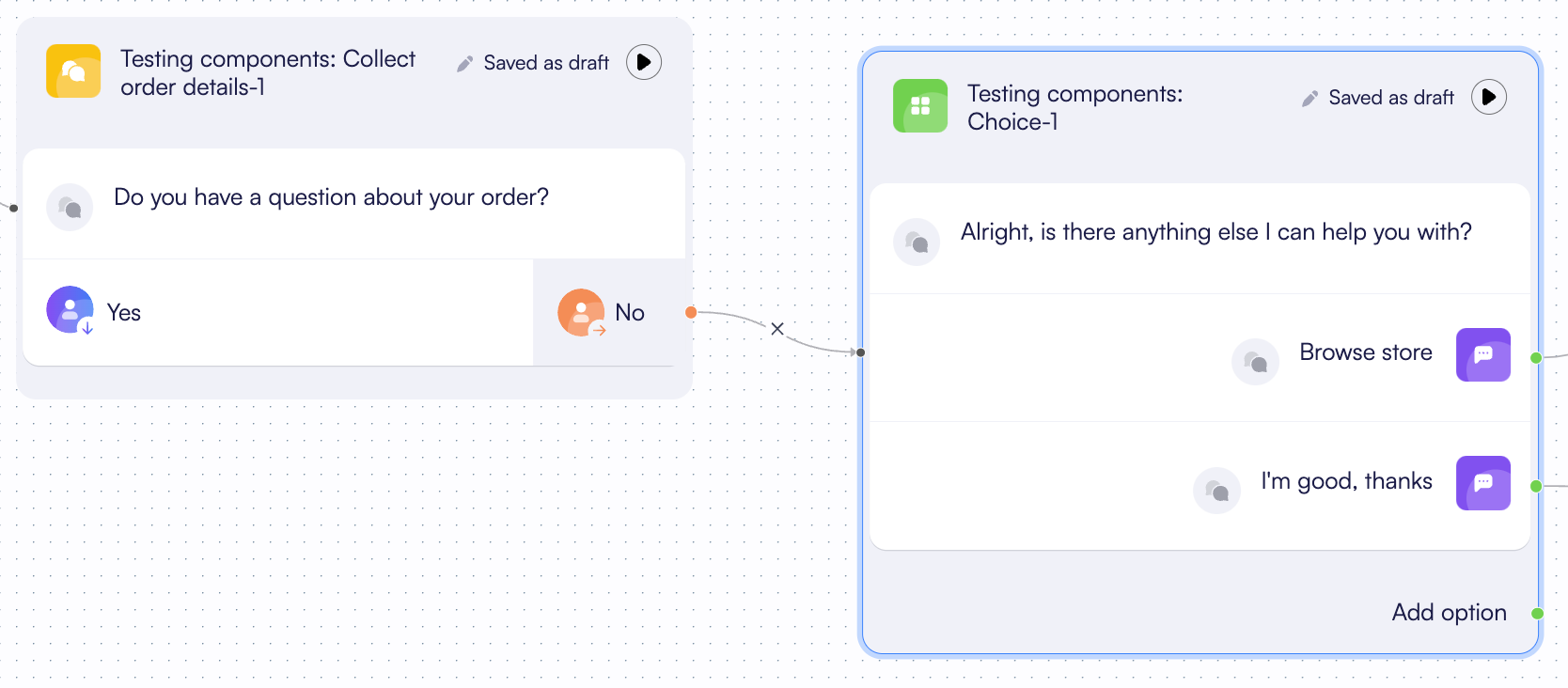
Task: Click the green dot next to Add option
Action: coord(1535,612)
